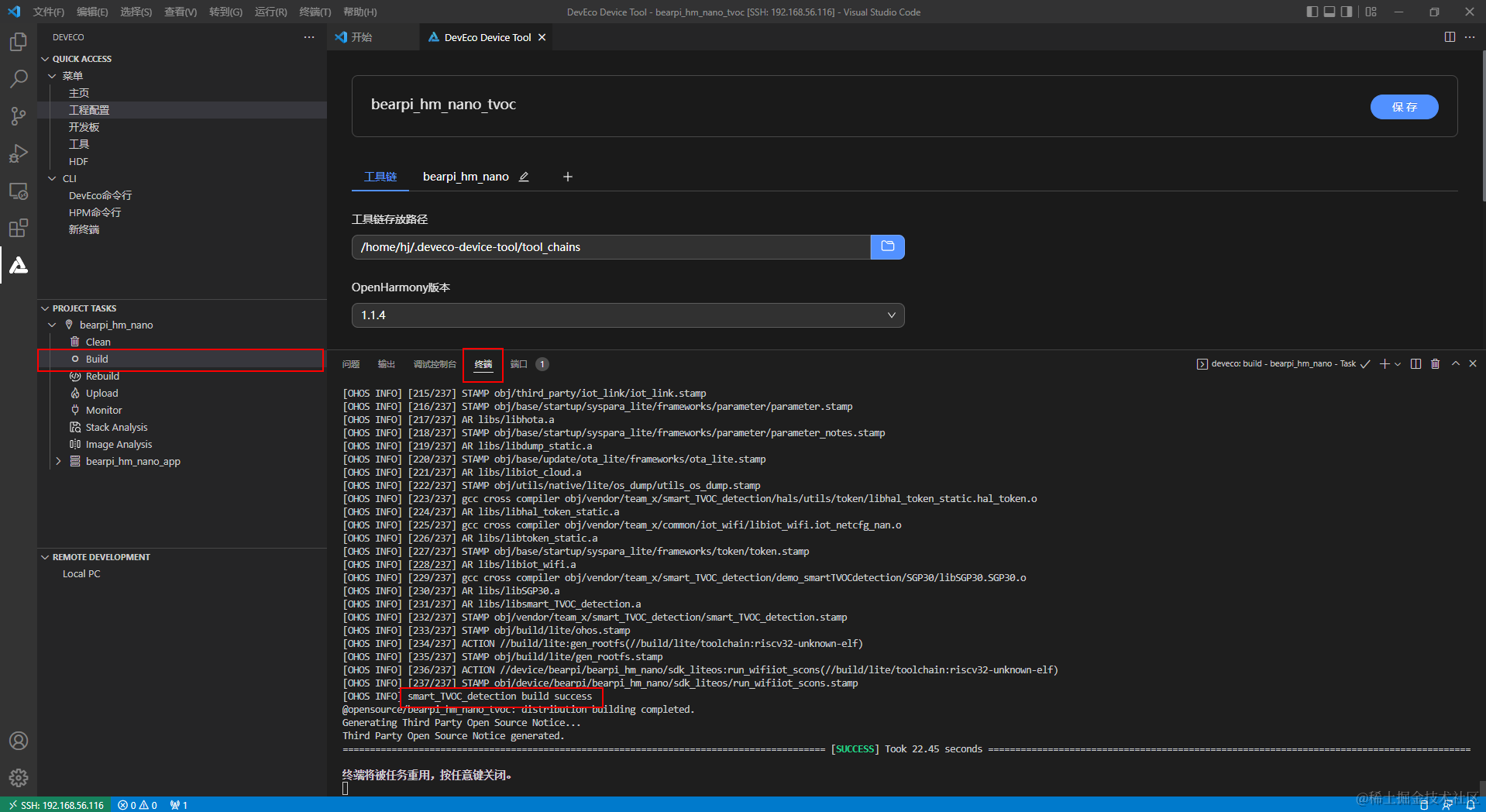Open the Monitor task
Image resolution: width=1486 pixels, height=812 pixels.
(181, 411)
